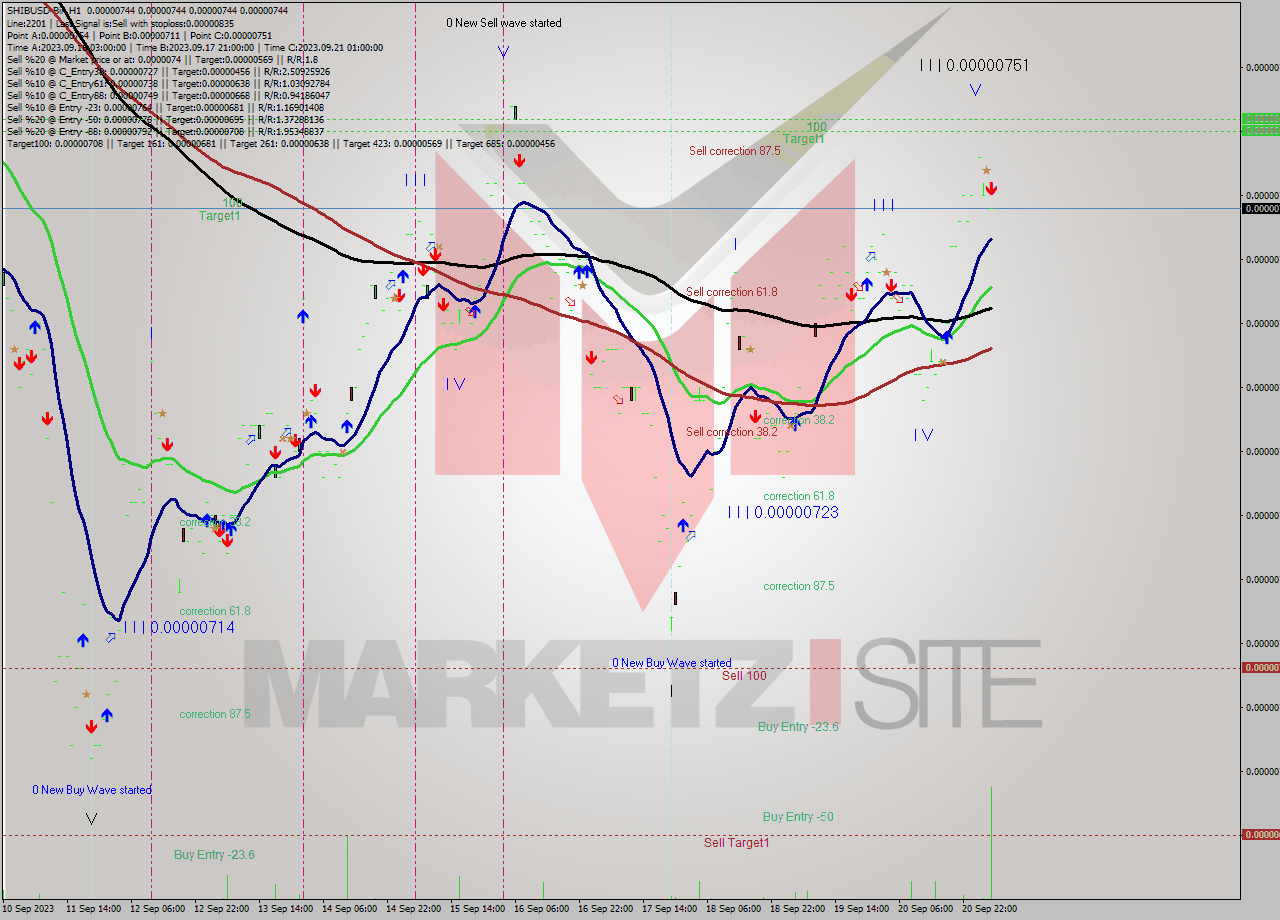
Task: Click '0 New Buy Wave started' beside Sell 100
Action: click(x=672, y=663)
